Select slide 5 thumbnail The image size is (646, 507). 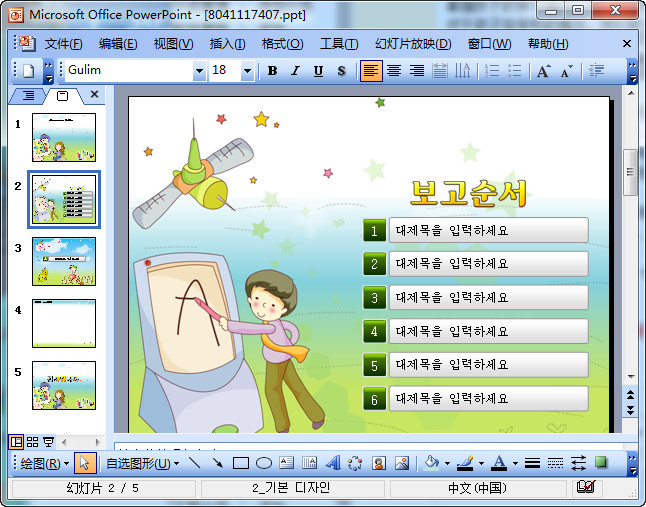[64, 385]
